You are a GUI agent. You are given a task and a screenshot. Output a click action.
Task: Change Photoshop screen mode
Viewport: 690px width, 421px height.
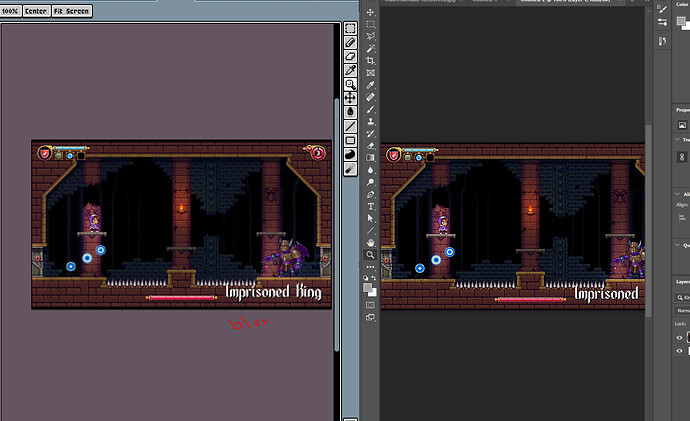coord(371,317)
